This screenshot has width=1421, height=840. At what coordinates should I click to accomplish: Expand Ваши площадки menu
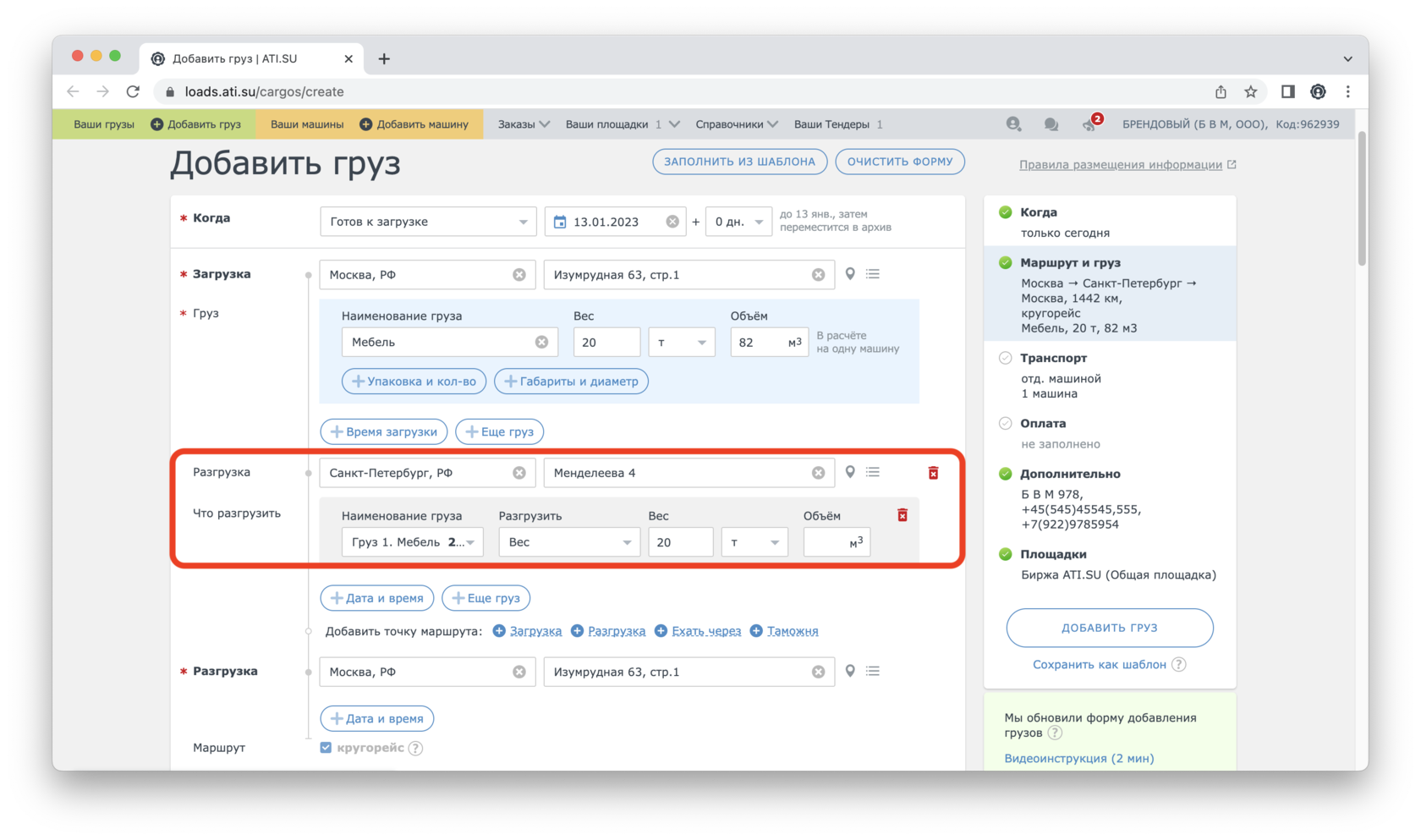pos(623,124)
